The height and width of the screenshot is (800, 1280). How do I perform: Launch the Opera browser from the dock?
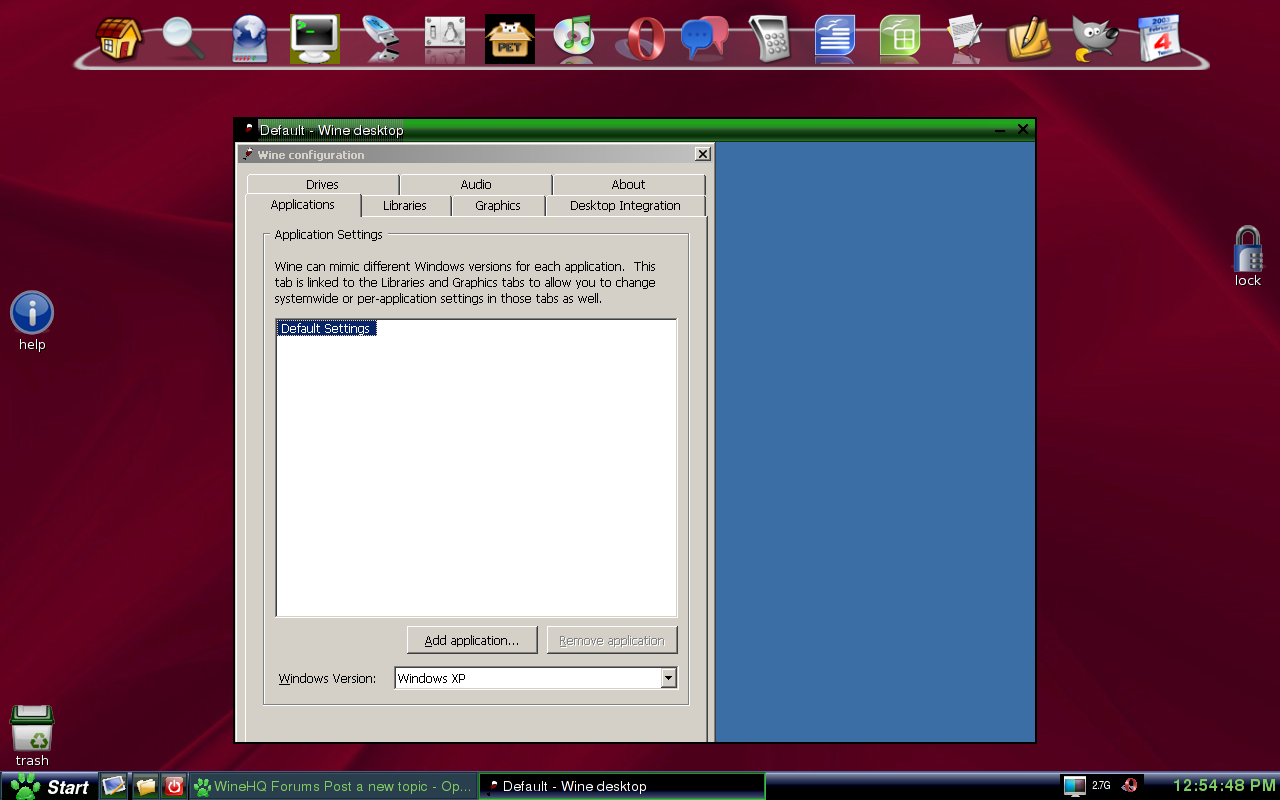tap(640, 39)
